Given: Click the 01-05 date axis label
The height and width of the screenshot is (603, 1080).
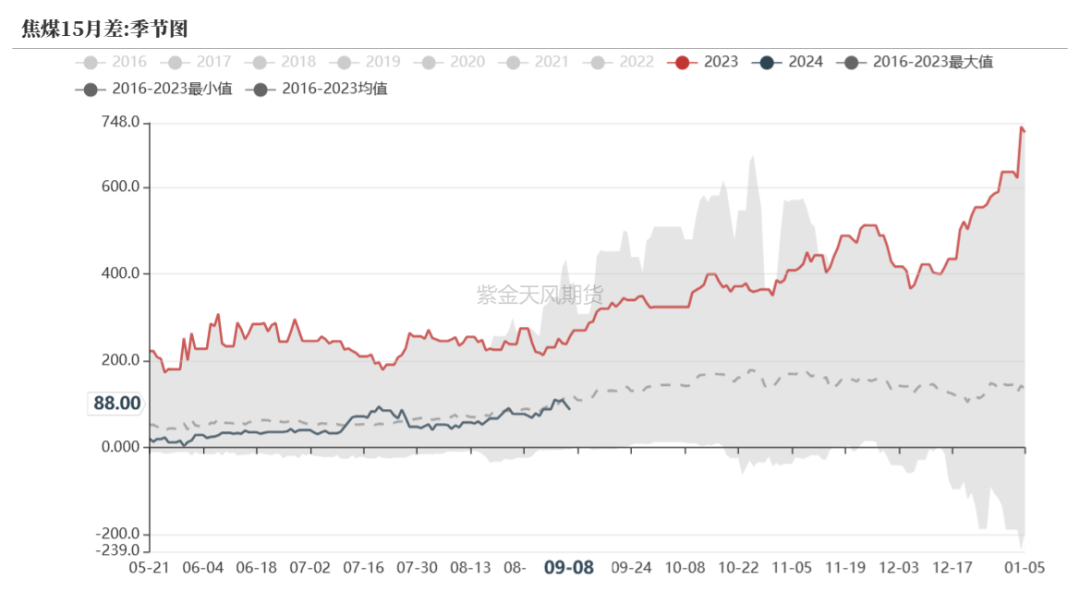Looking at the screenshot, I should tap(1024, 568).
